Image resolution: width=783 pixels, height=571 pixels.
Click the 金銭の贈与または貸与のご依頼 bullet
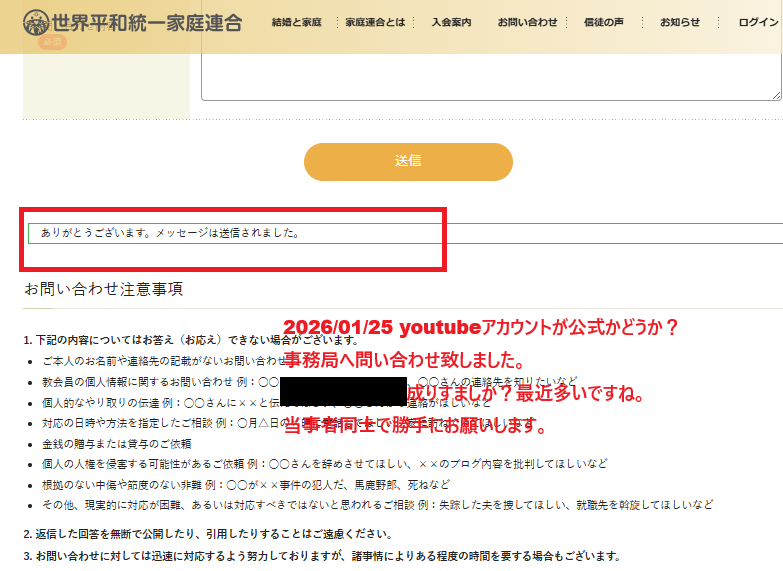click(x=116, y=443)
